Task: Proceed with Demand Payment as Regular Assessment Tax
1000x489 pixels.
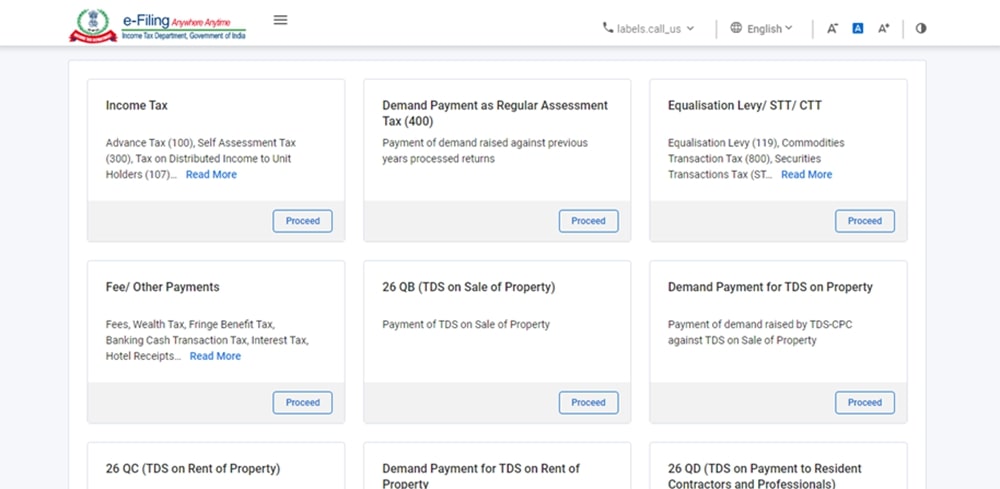Action: tap(588, 221)
